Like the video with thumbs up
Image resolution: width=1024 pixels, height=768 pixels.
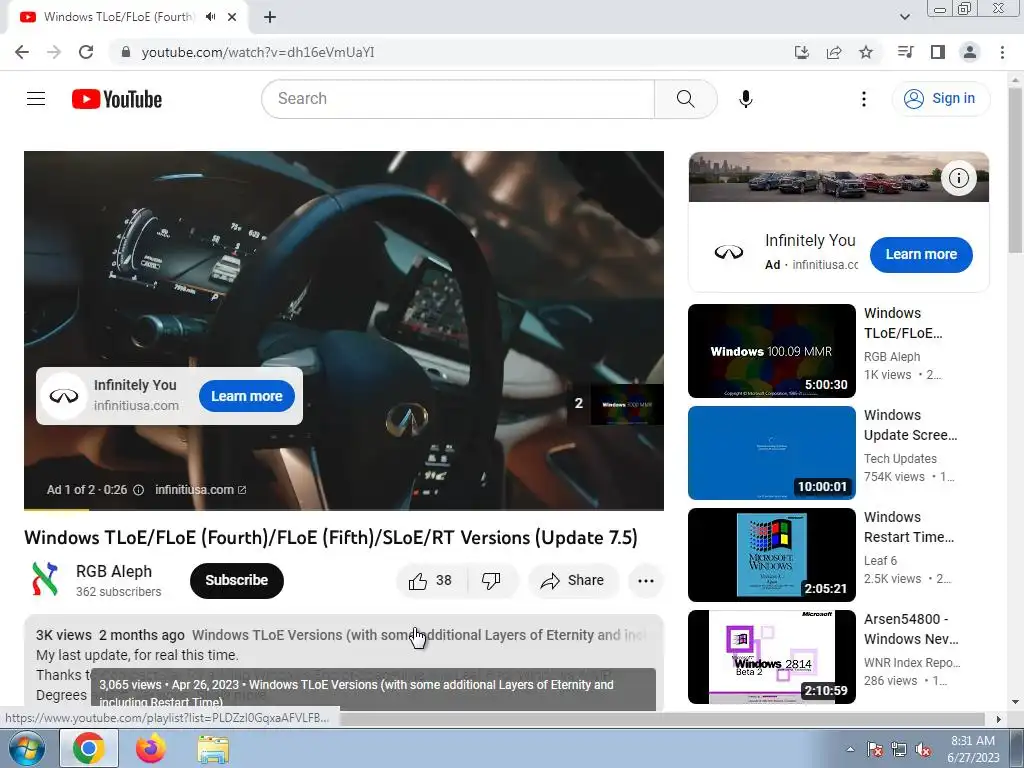[431, 581]
